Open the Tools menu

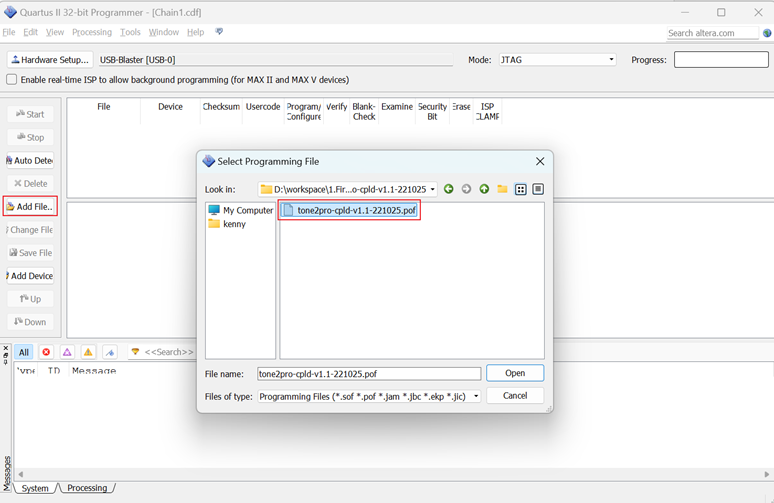(130, 32)
